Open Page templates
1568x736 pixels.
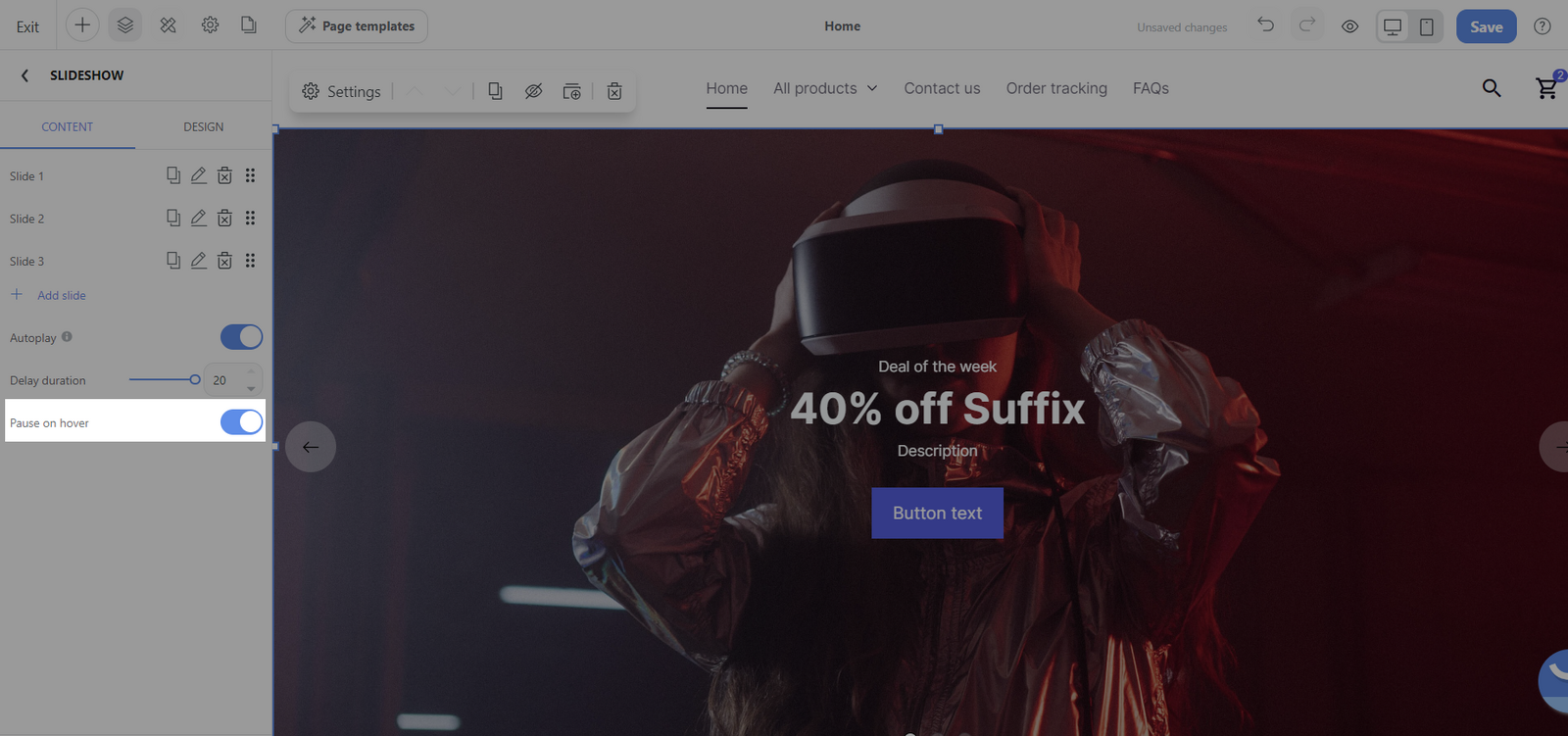pos(357,26)
